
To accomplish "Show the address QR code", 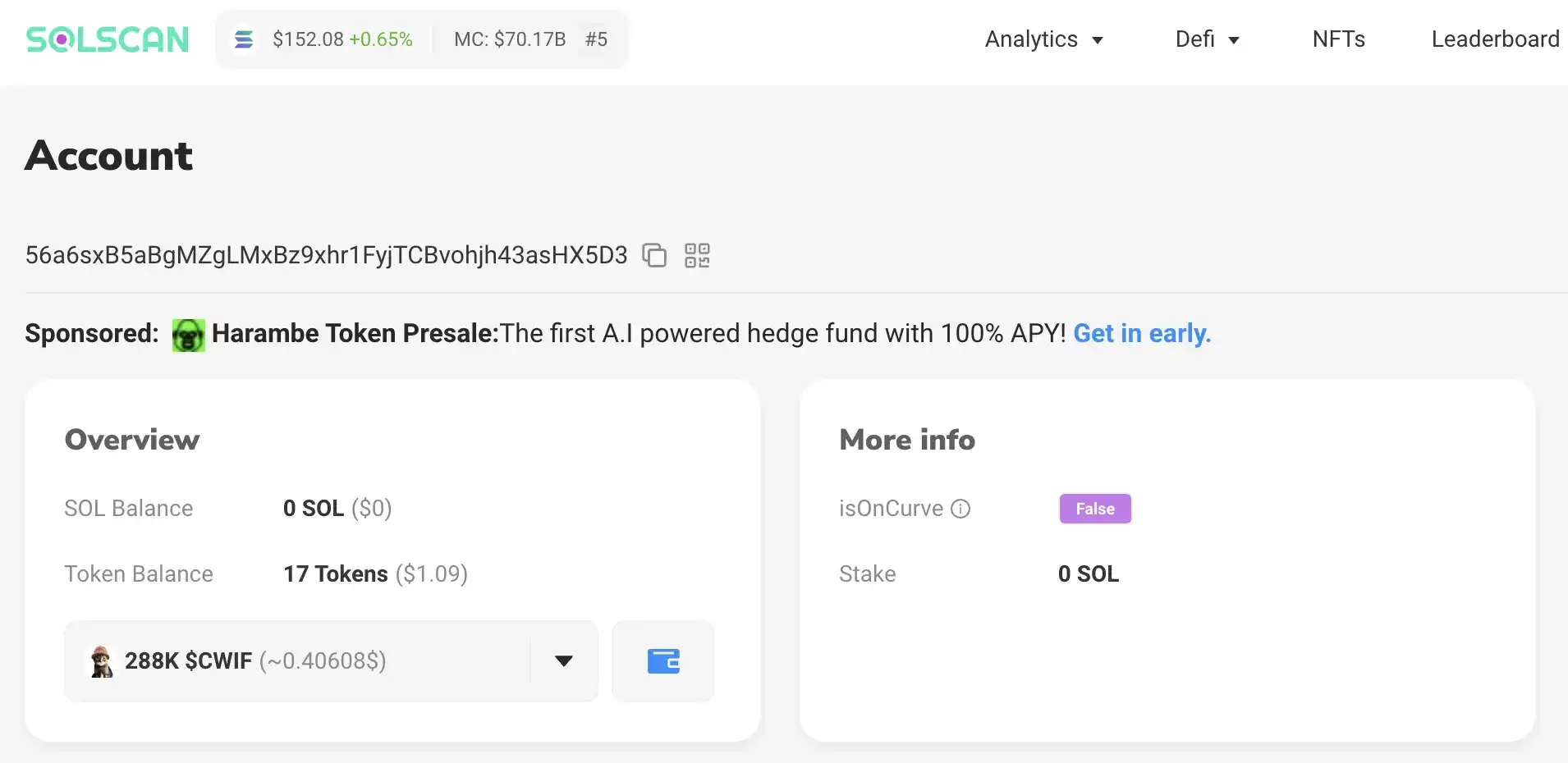I will (x=697, y=255).
